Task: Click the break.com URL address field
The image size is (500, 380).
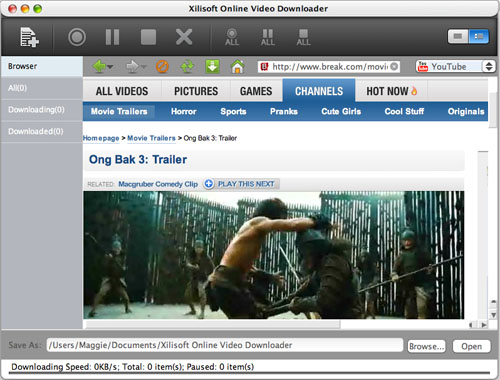Action: click(328, 67)
